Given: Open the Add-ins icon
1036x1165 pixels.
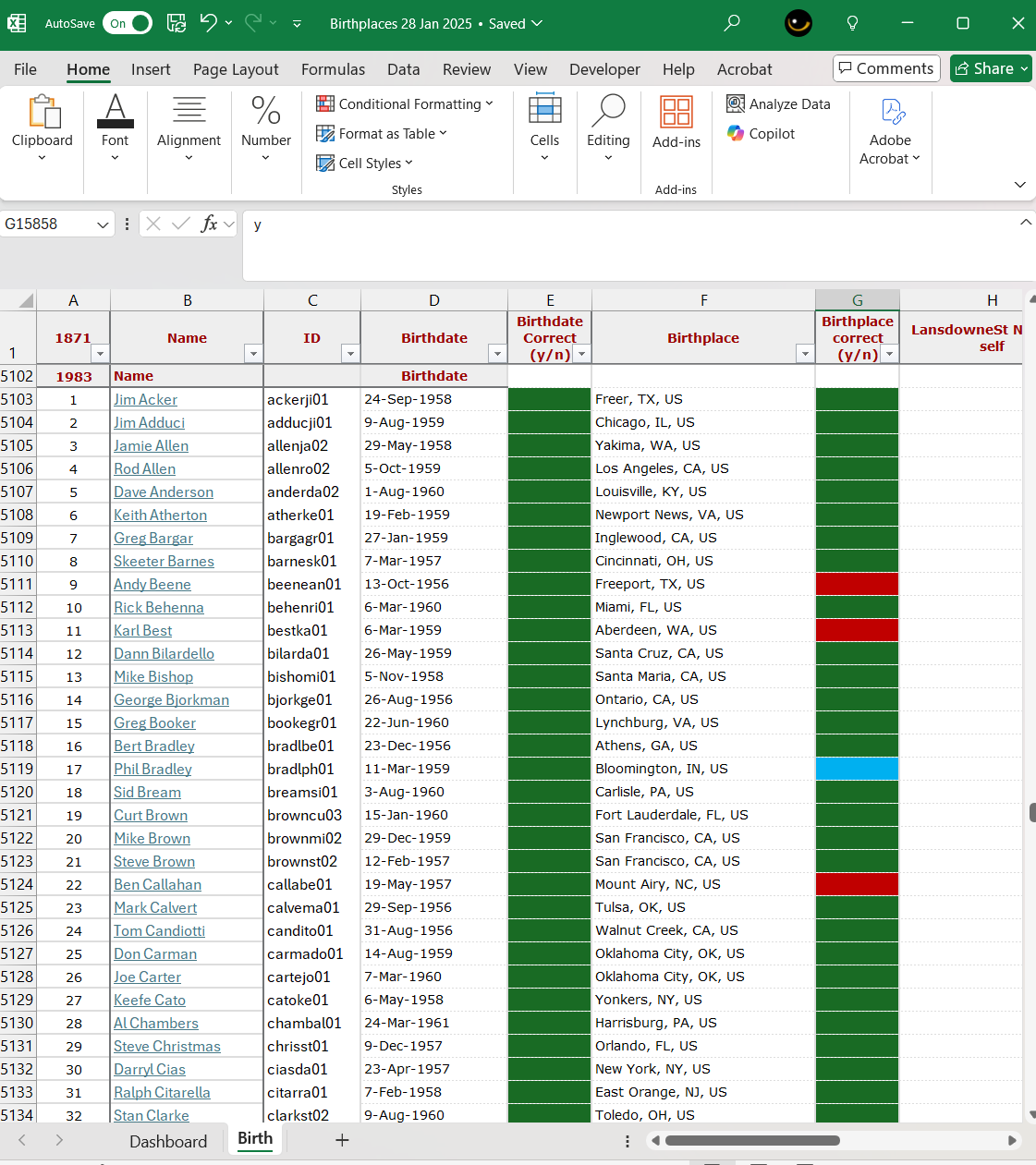Looking at the screenshot, I should click(x=676, y=122).
